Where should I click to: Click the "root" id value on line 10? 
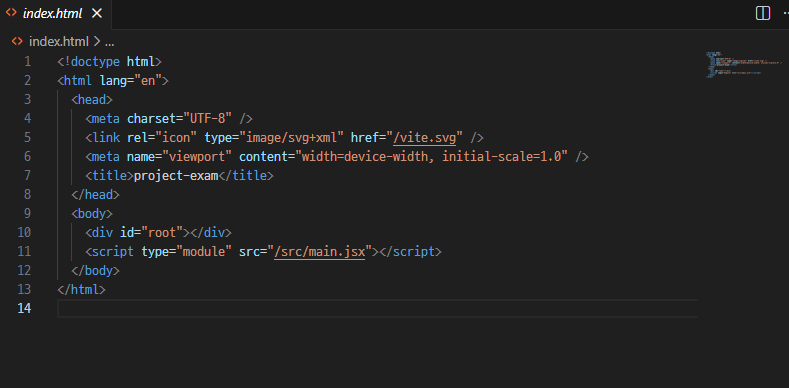[x=162, y=233]
